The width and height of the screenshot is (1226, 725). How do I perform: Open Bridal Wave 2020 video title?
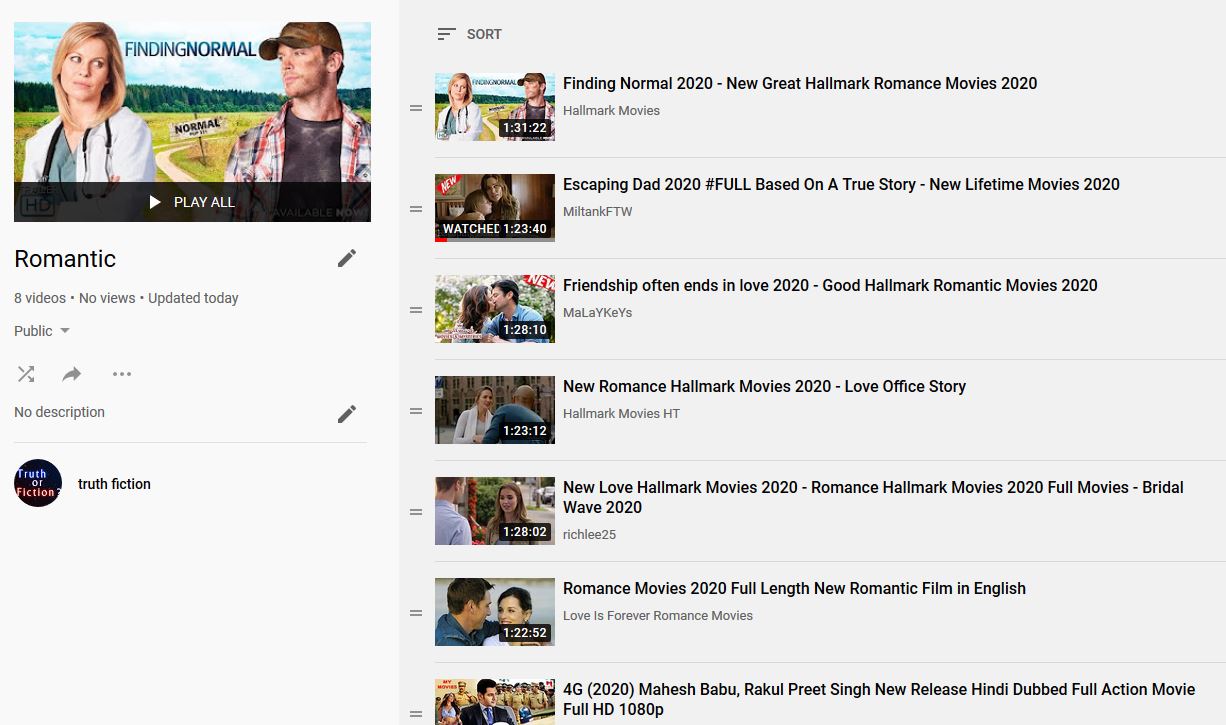(x=873, y=497)
